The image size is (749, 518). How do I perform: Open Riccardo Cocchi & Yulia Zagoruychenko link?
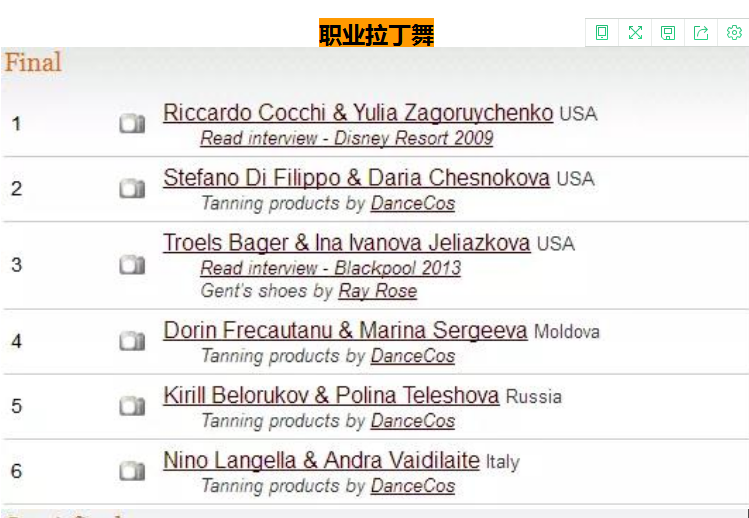point(358,113)
